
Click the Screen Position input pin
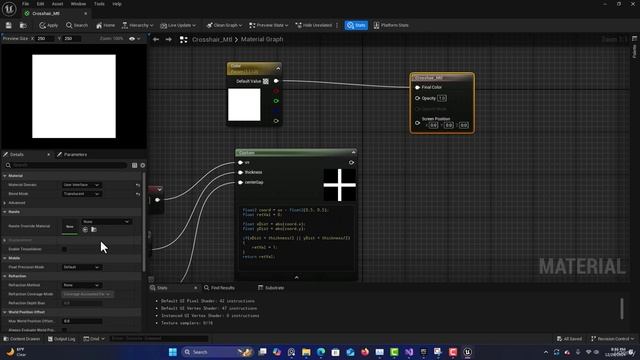pyautogui.click(x=417, y=122)
